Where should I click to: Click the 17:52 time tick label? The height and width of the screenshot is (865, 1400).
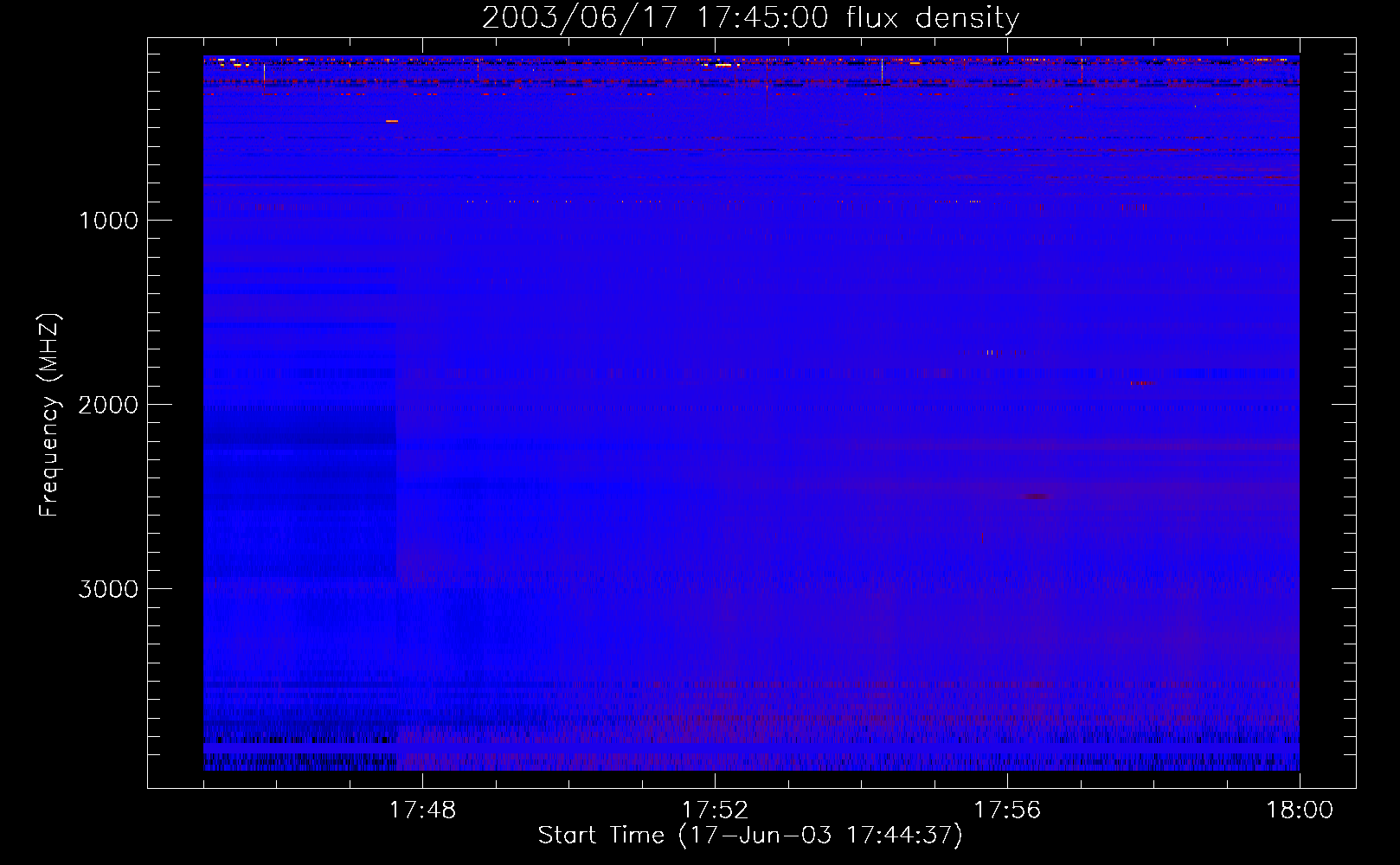point(715,811)
